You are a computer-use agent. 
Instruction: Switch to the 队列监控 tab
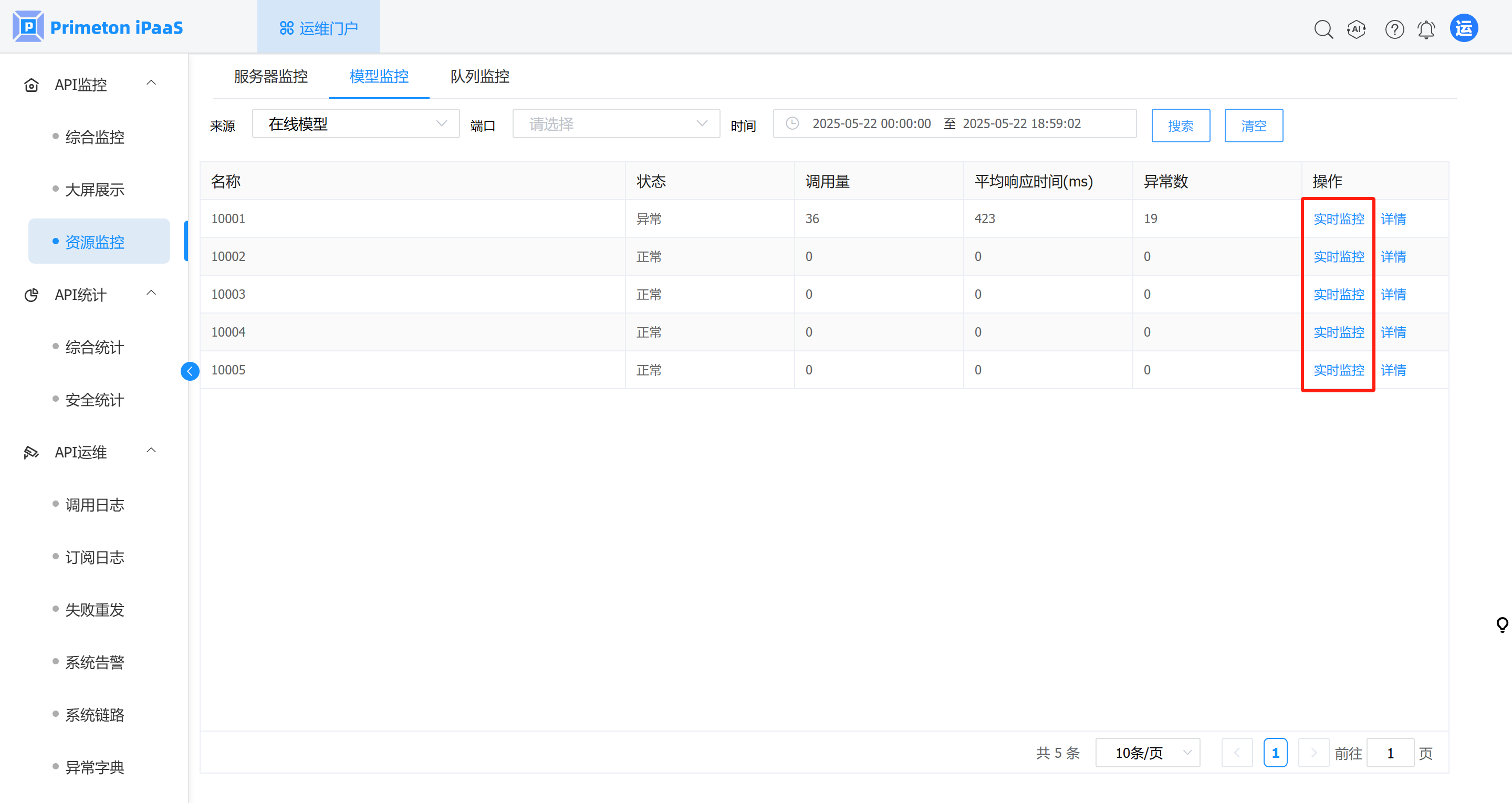479,76
